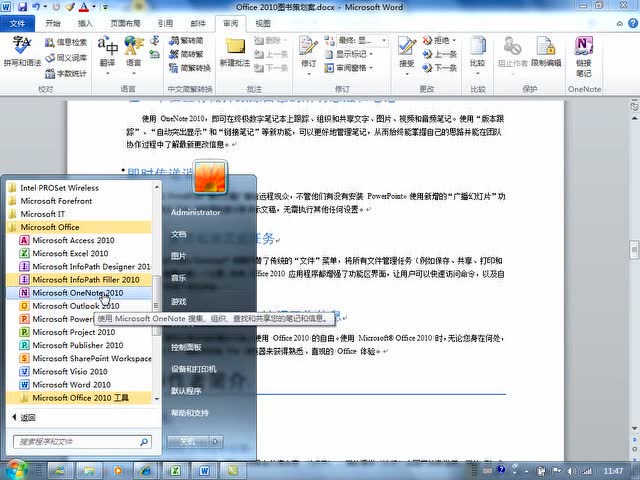Open Microsoft OneNote 2010 in the programs list
Image resolution: width=640 pixels, height=480 pixels.
(x=77, y=293)
